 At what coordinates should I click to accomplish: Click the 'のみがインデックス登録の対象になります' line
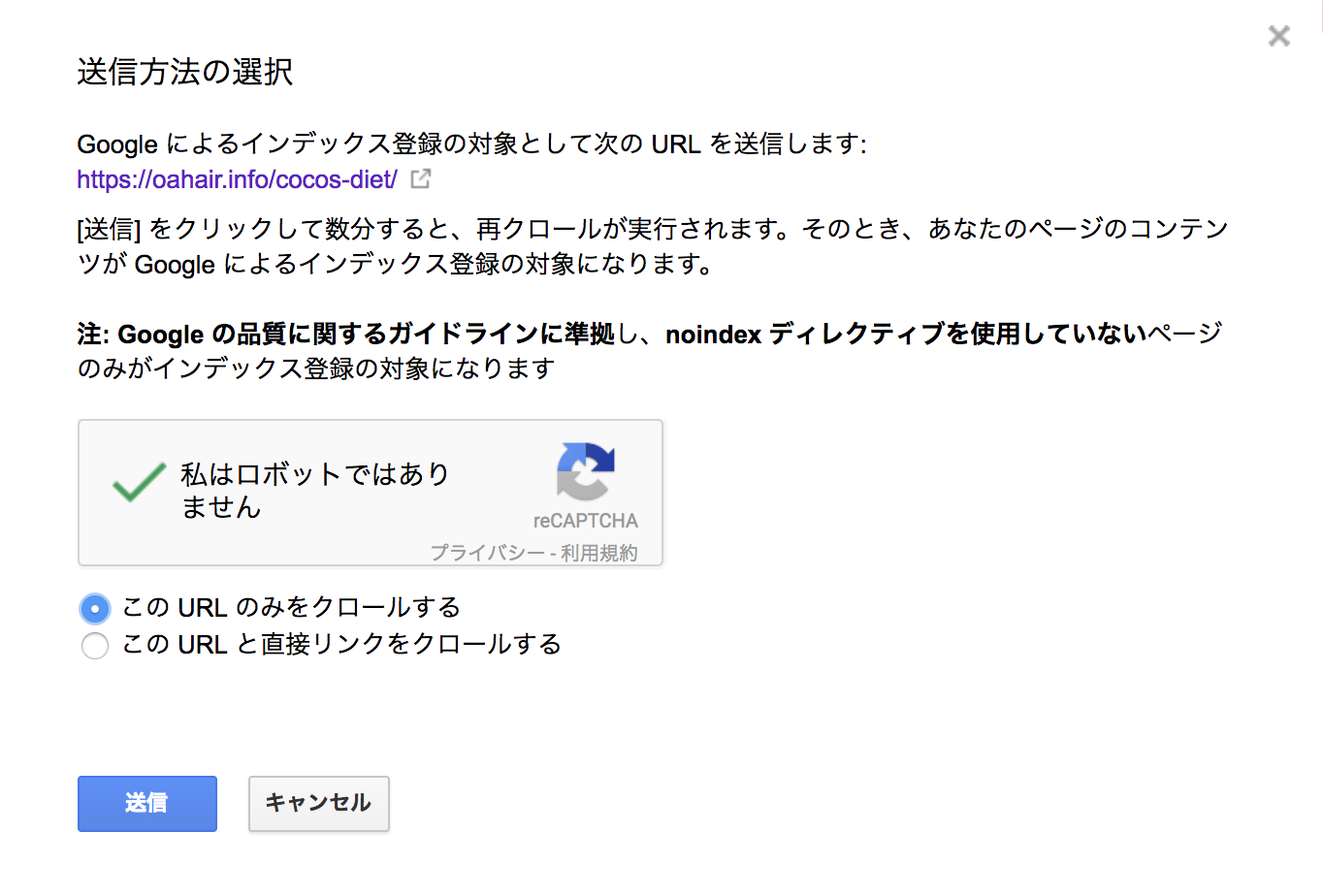(316, 368)
